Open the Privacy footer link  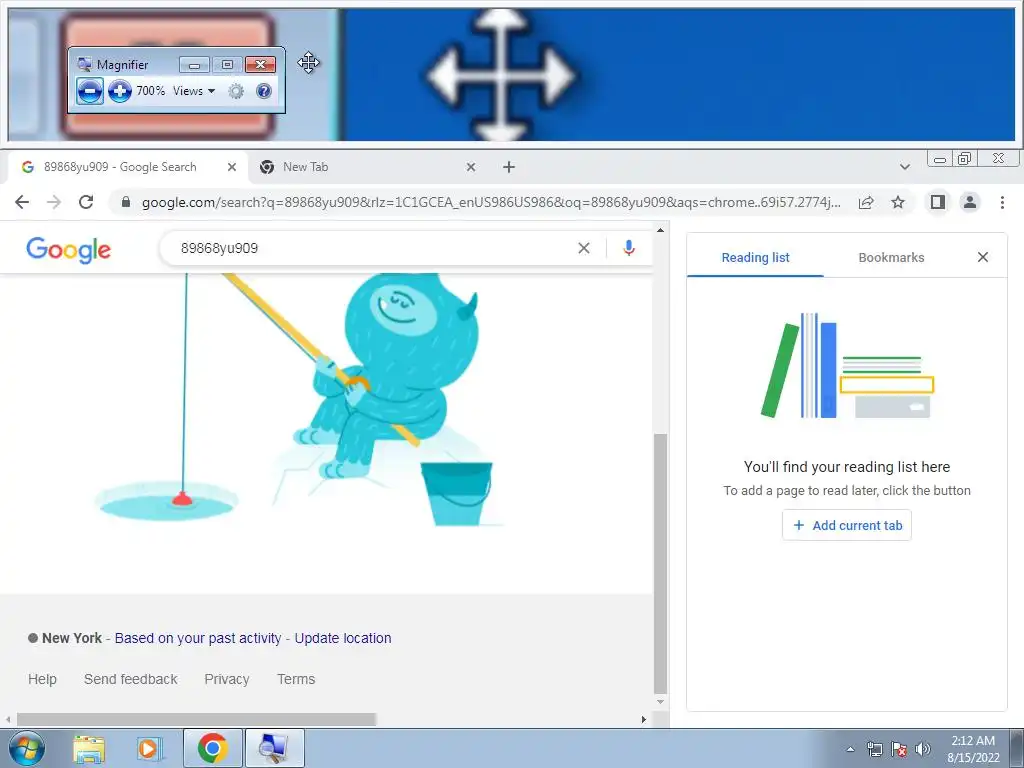click(x=227, y=679)
